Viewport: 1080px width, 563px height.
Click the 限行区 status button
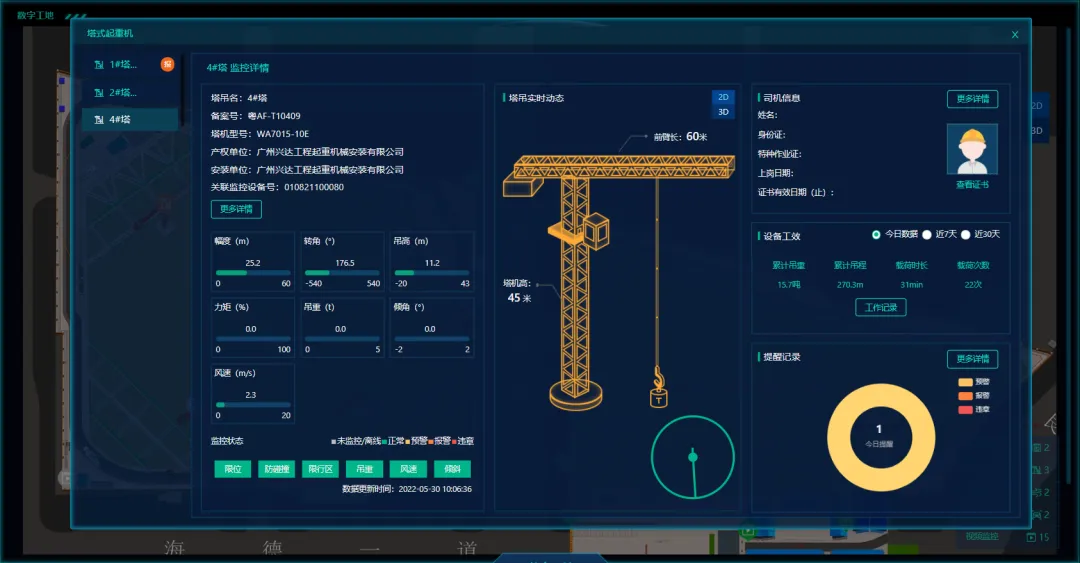(320, 469)
